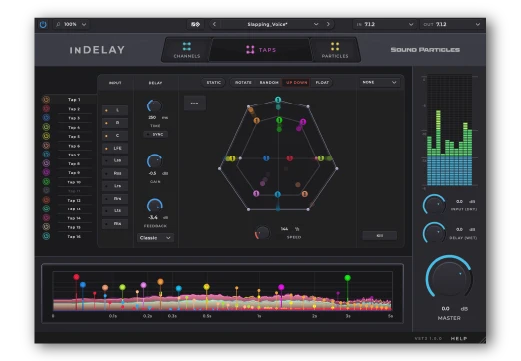
Task: Switch to the PARTICLES tab
Action: point(335,50)
